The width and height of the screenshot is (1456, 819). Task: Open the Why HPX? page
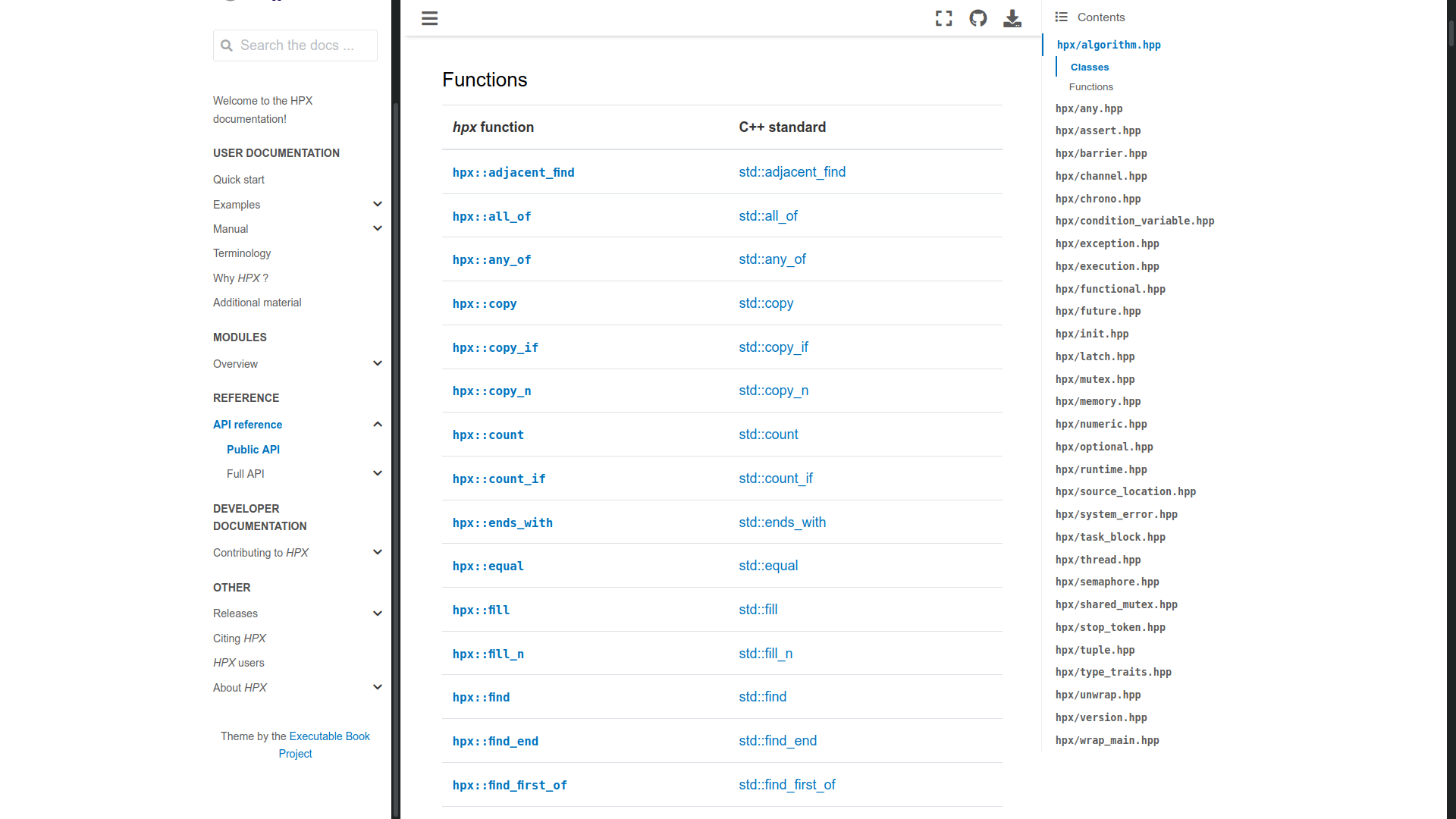(x=240, y=278)
